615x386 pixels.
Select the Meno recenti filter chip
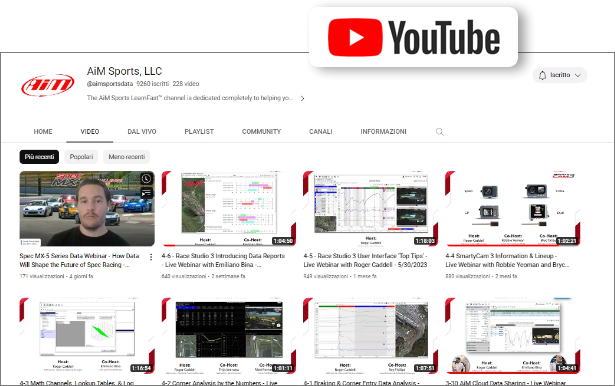pos(127,157)
